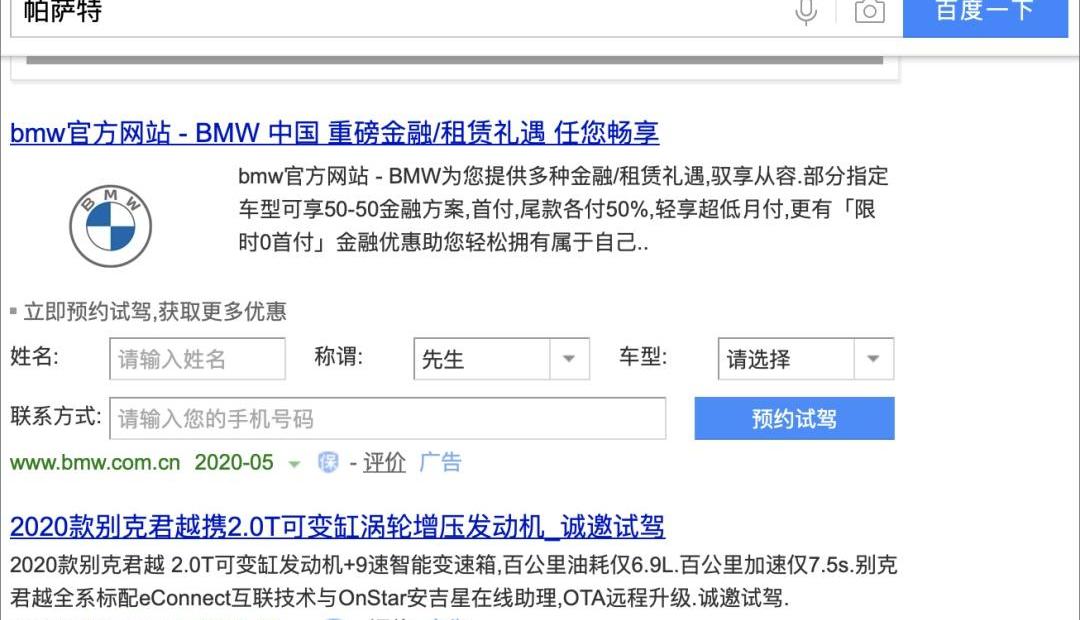
Task: Click the BMW logo thumbnail
Action: (x=110, y=226)
